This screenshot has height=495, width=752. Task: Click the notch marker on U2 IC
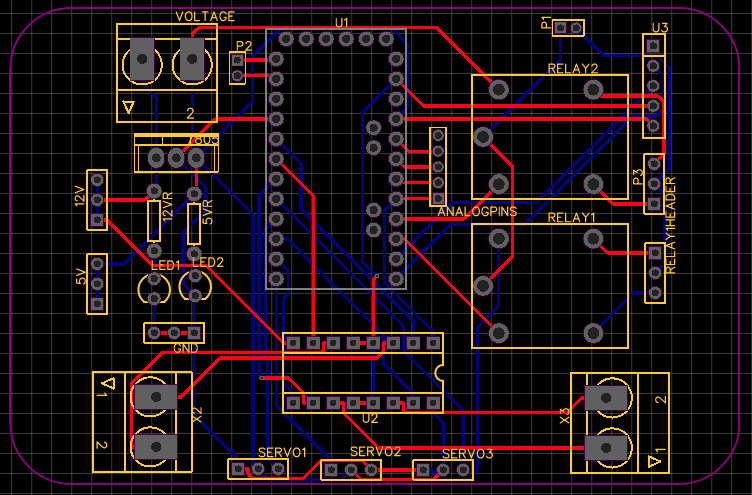click(x=438, y=372)
